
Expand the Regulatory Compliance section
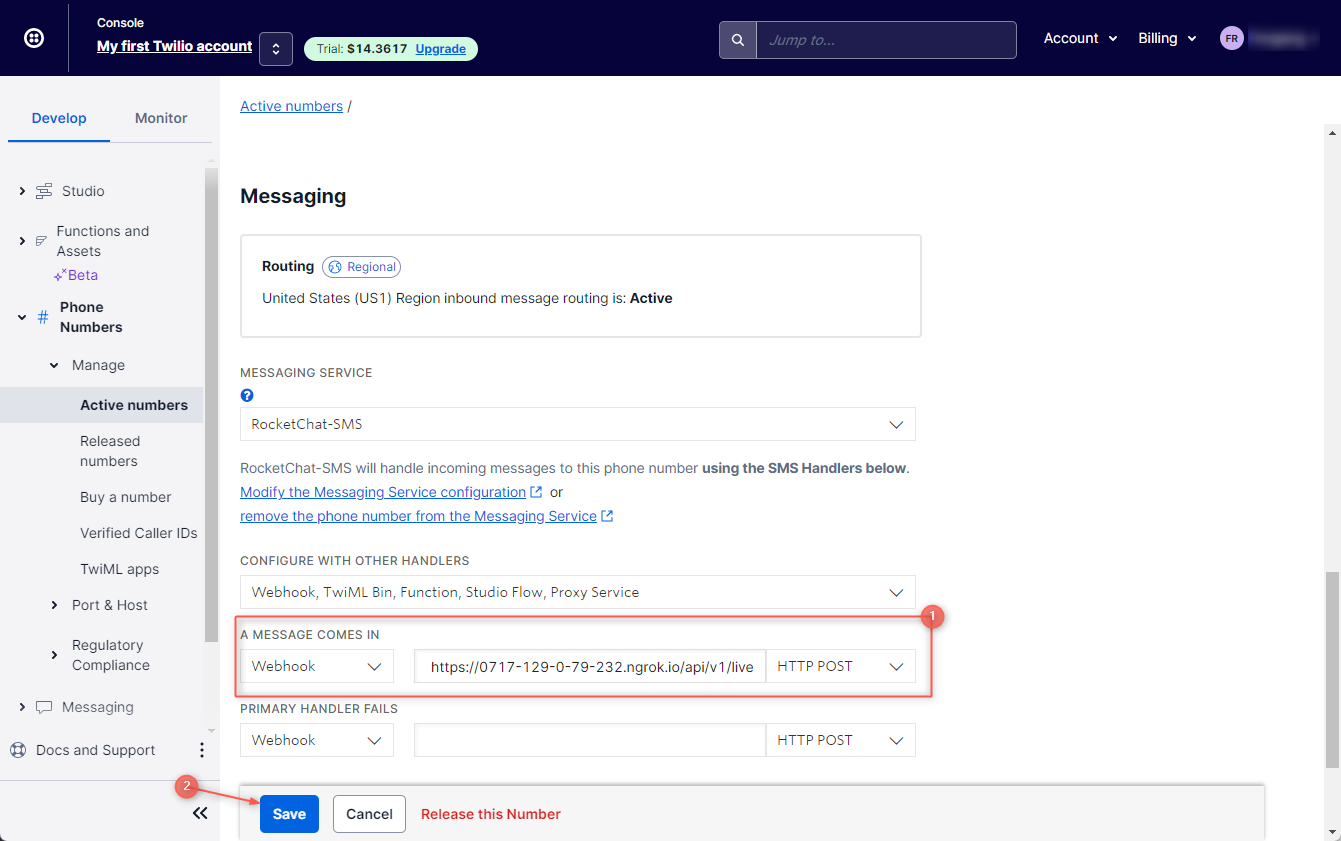54,655
